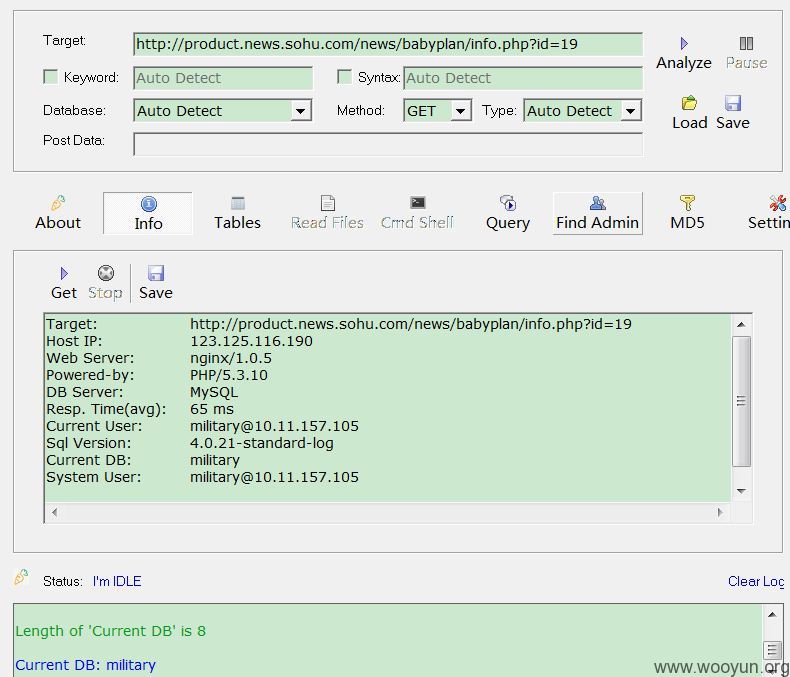
Task: Select the System User value military@10.11.157.105
Action: [x=274, y=477]
